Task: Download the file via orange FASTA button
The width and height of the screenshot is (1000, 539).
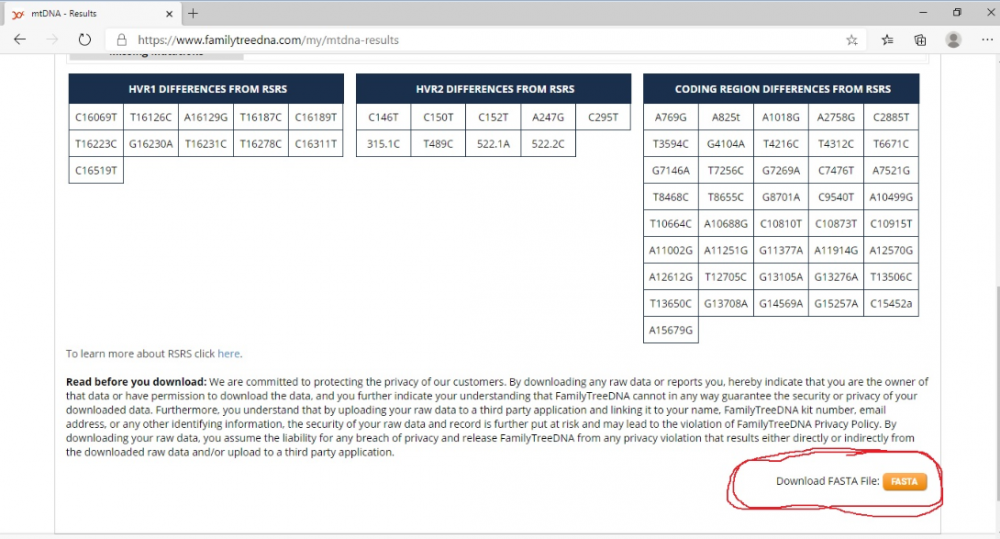Action: 904,482
